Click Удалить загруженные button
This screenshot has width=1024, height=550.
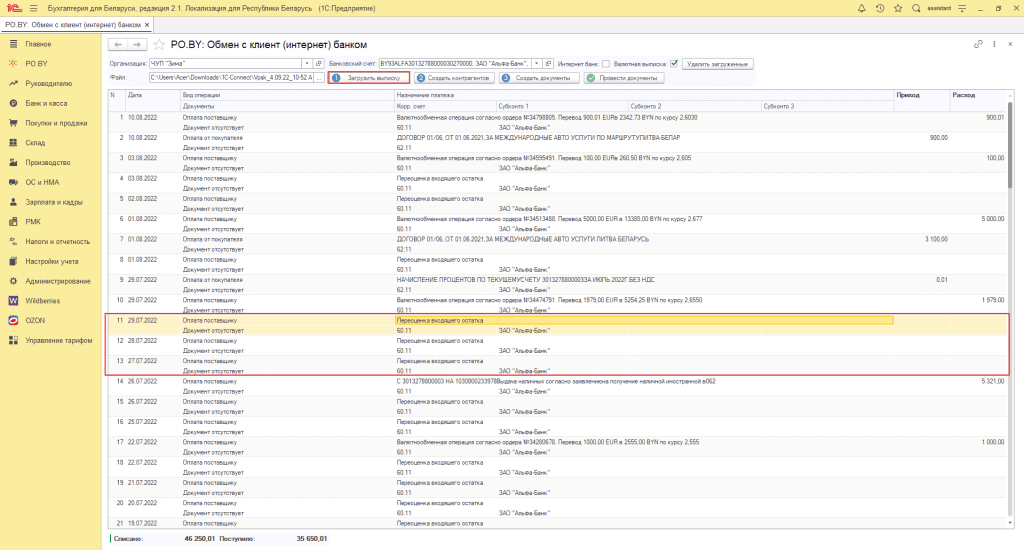coord(717,63)
